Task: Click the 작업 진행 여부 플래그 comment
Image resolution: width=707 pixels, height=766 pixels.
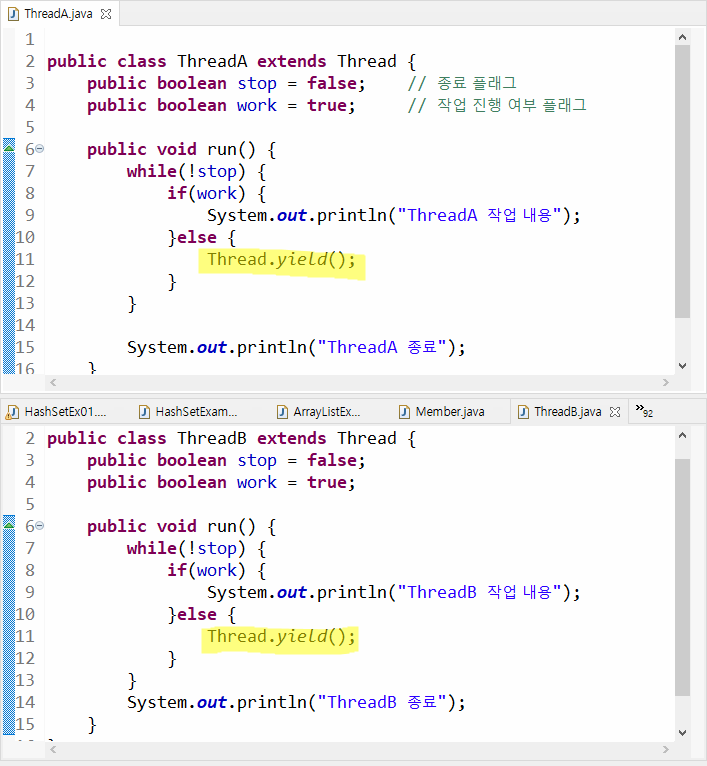Action: click(497, 105)
